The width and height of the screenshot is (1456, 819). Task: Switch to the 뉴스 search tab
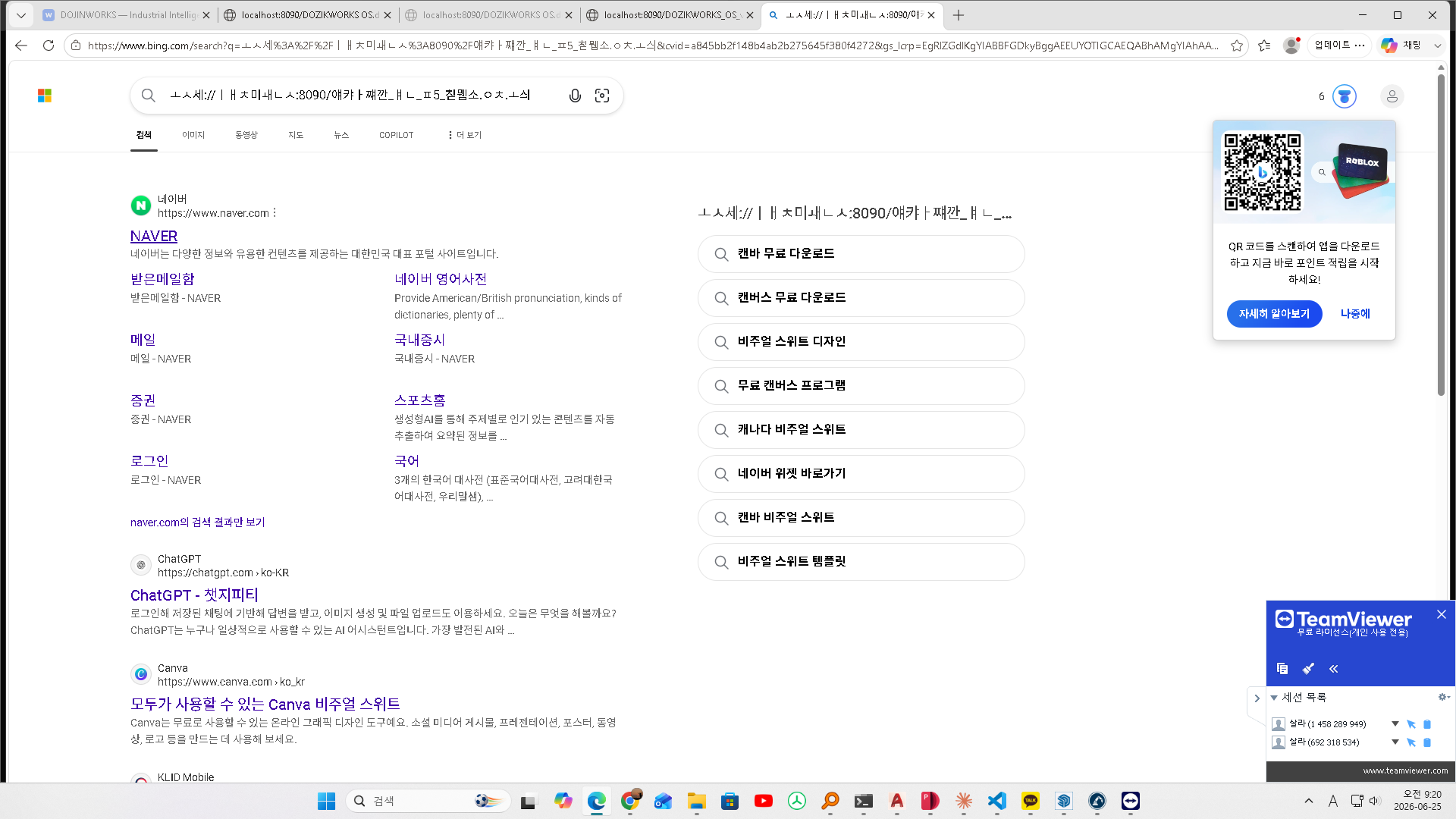[x=341, y=135]
